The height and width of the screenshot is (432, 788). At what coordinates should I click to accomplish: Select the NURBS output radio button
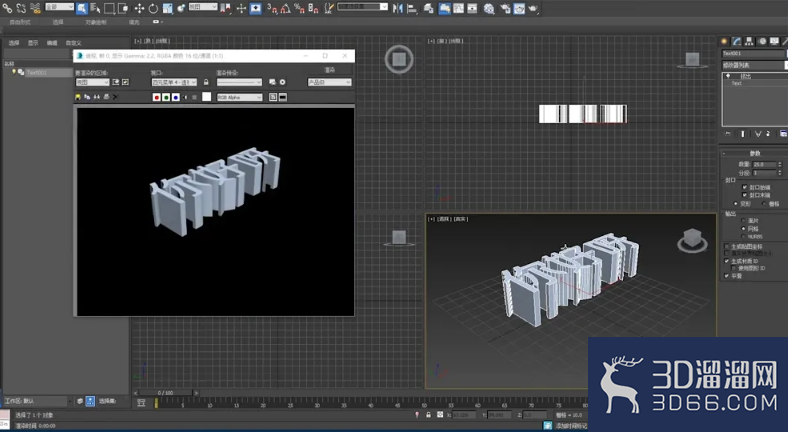[x=743, y=236]
